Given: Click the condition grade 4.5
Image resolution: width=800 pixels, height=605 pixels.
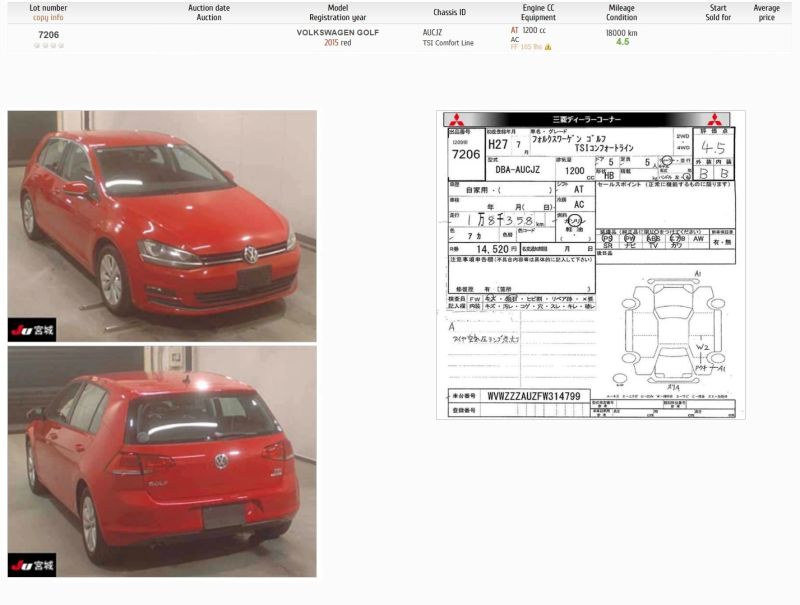Looking at the screenshot, I should [x=622, y=42].
